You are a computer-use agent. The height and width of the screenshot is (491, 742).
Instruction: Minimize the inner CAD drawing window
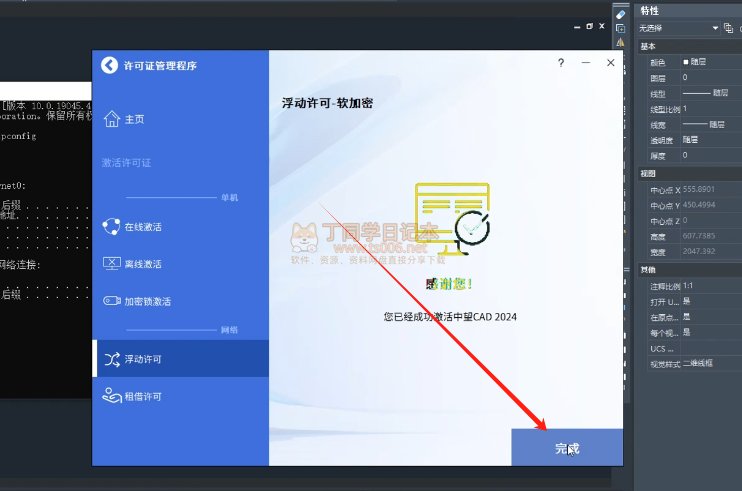[x=577, y=27]
